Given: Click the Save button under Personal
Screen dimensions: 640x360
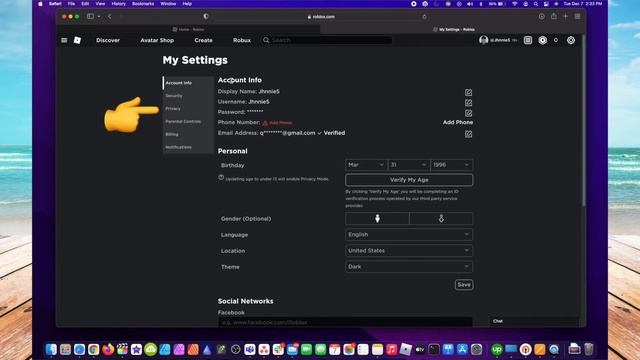Looking at the screenshot, I should (464, 284).
